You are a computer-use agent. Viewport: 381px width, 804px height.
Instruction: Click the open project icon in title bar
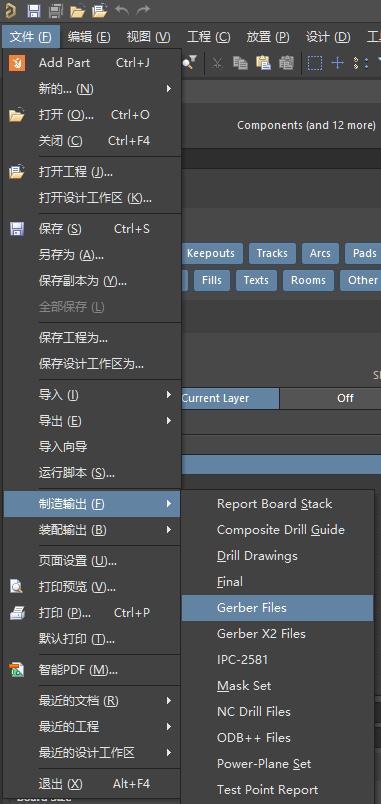[x=99, y=10]
